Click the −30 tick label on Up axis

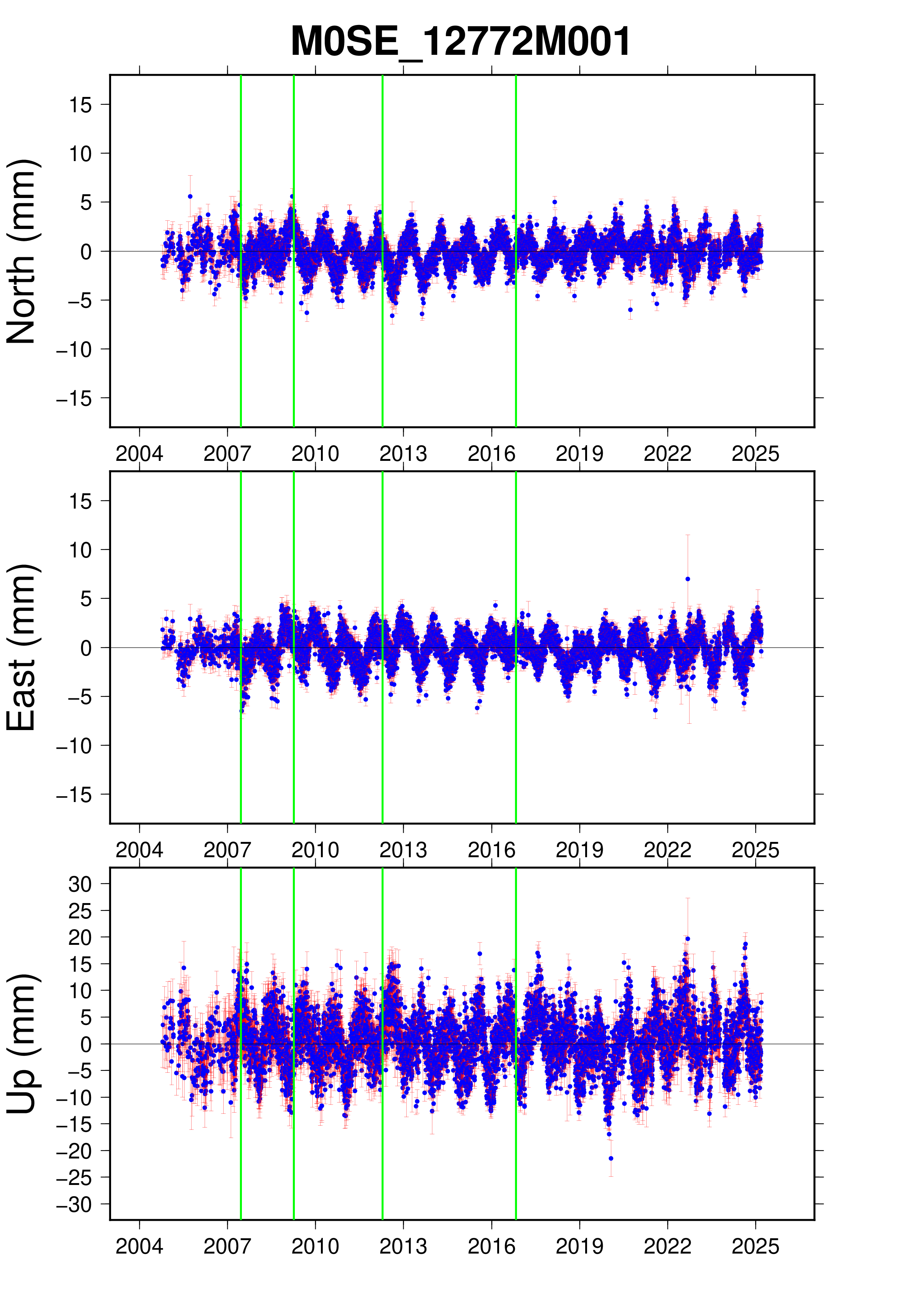point(74,1205)
